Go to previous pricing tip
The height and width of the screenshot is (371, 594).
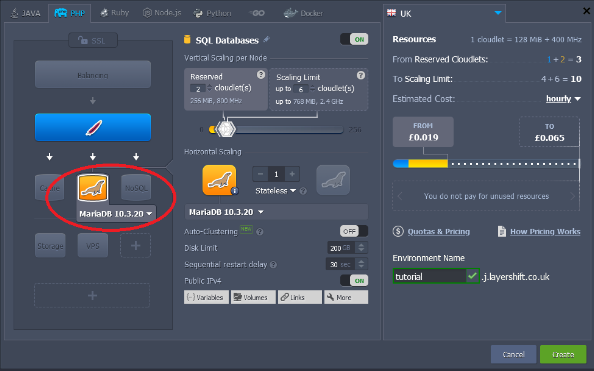pos(400,196)
